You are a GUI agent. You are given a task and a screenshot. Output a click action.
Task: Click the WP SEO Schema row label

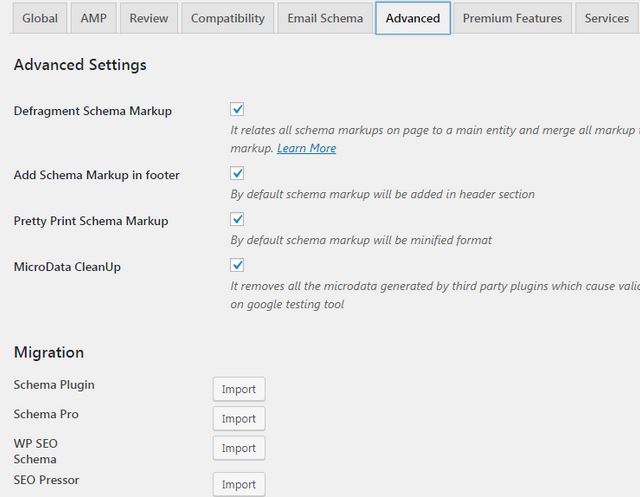[36, 451]
